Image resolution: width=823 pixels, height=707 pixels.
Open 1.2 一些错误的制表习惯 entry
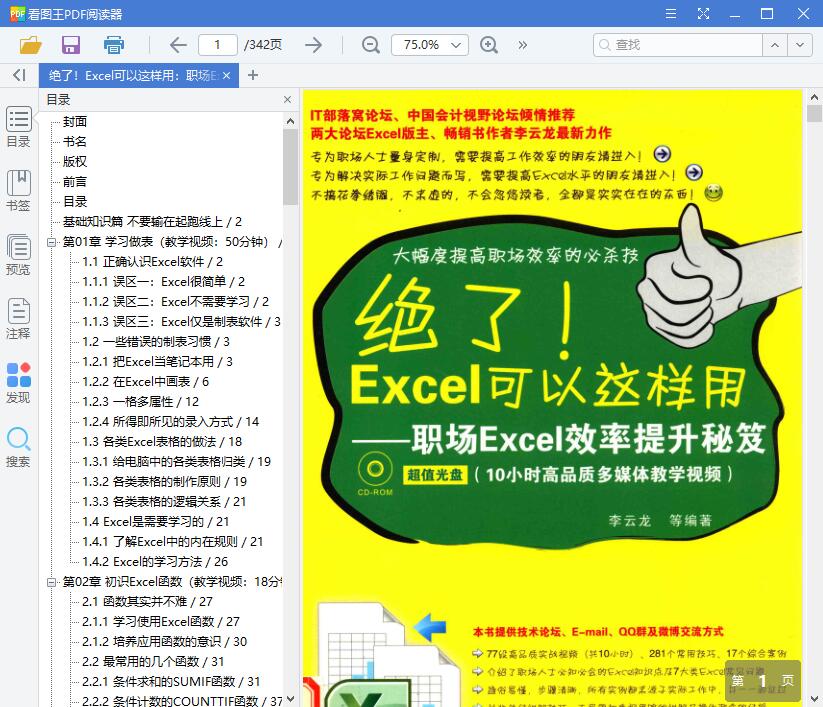click(156, 342)
